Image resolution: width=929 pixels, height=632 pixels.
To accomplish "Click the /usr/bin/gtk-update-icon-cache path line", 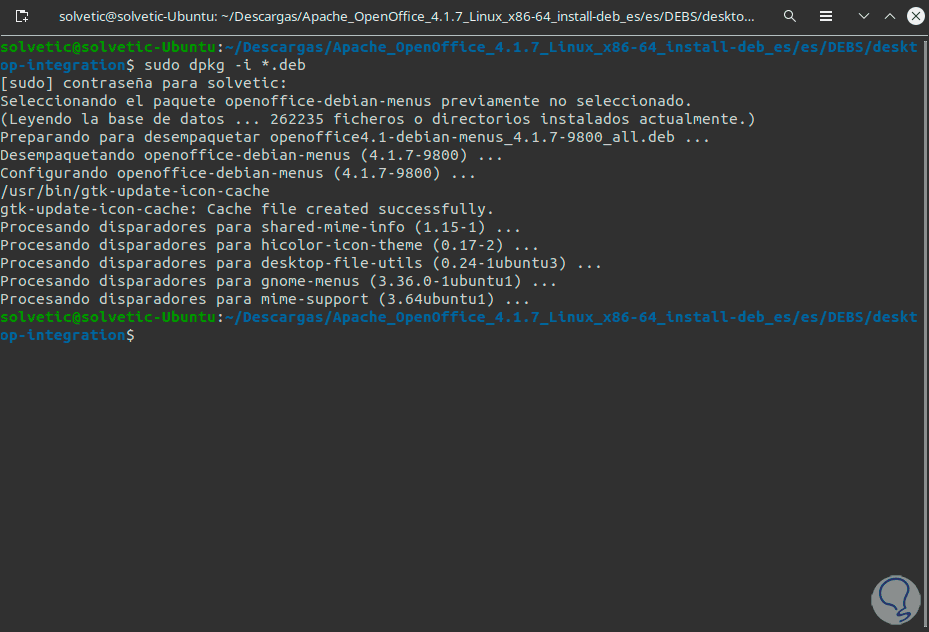I will [x=135, y=191].
